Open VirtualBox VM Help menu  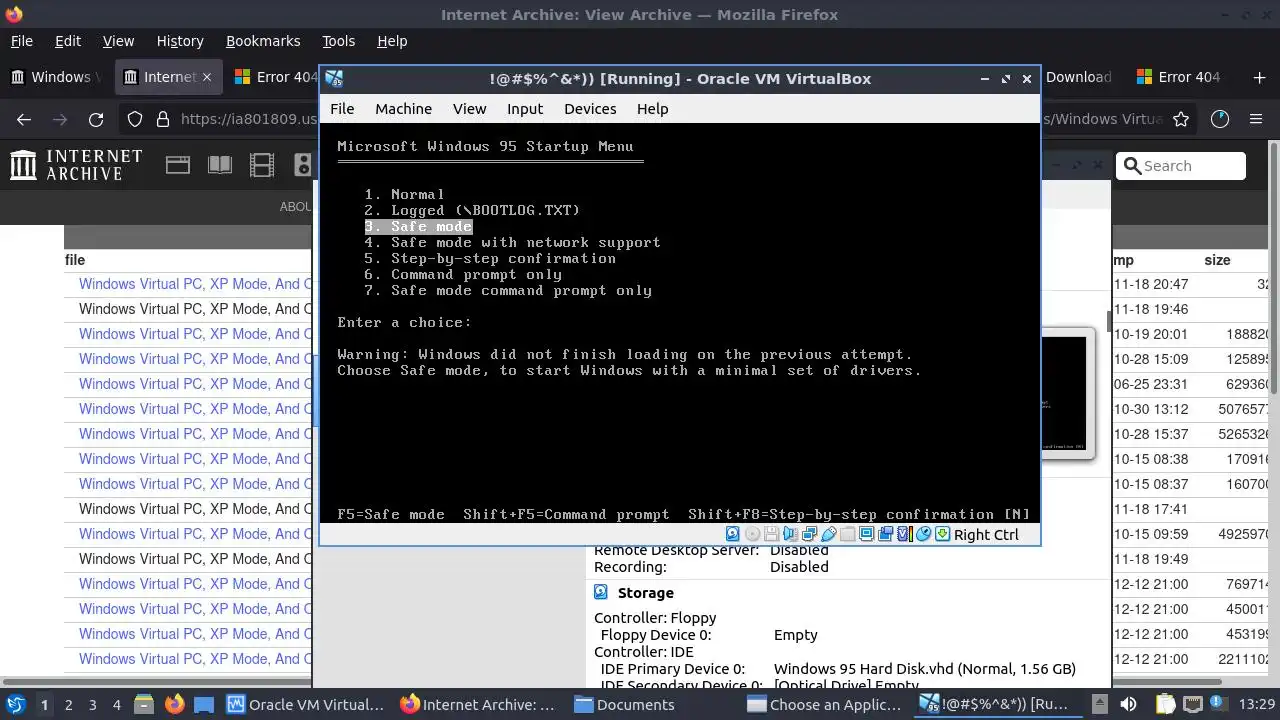coord(652,109)
